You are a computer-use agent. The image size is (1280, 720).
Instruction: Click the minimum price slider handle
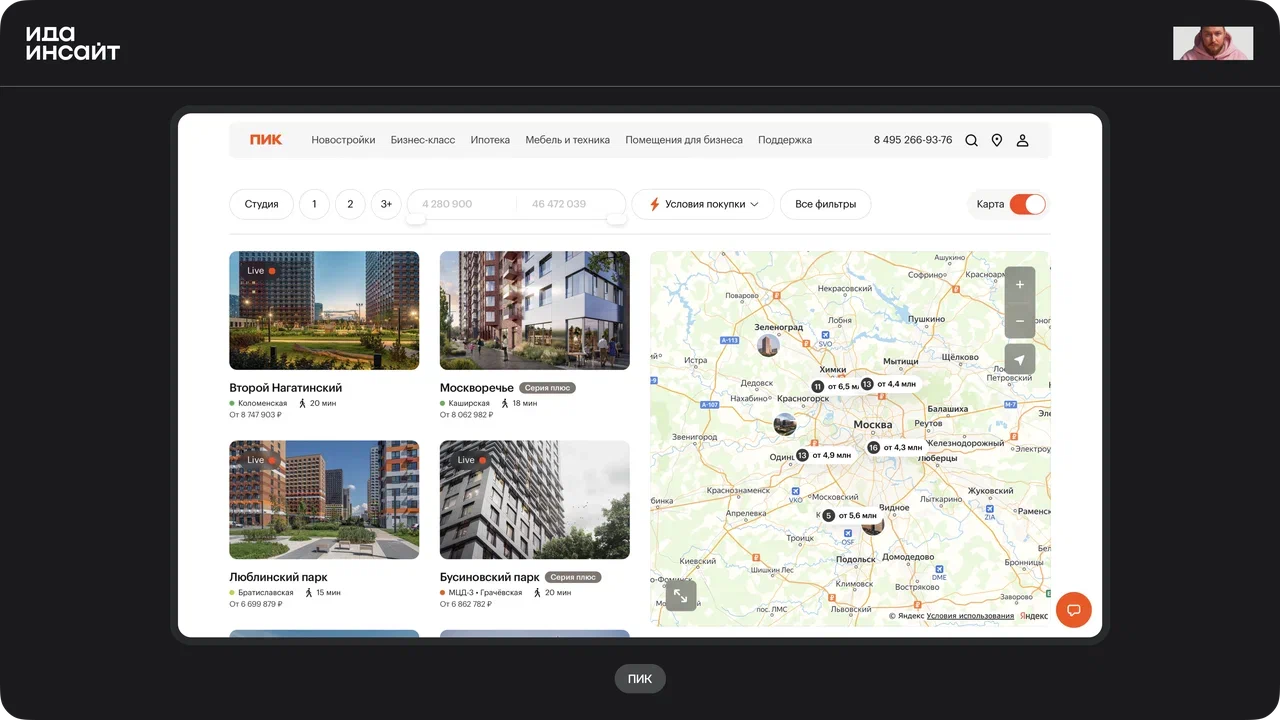[x=416, y=218]
